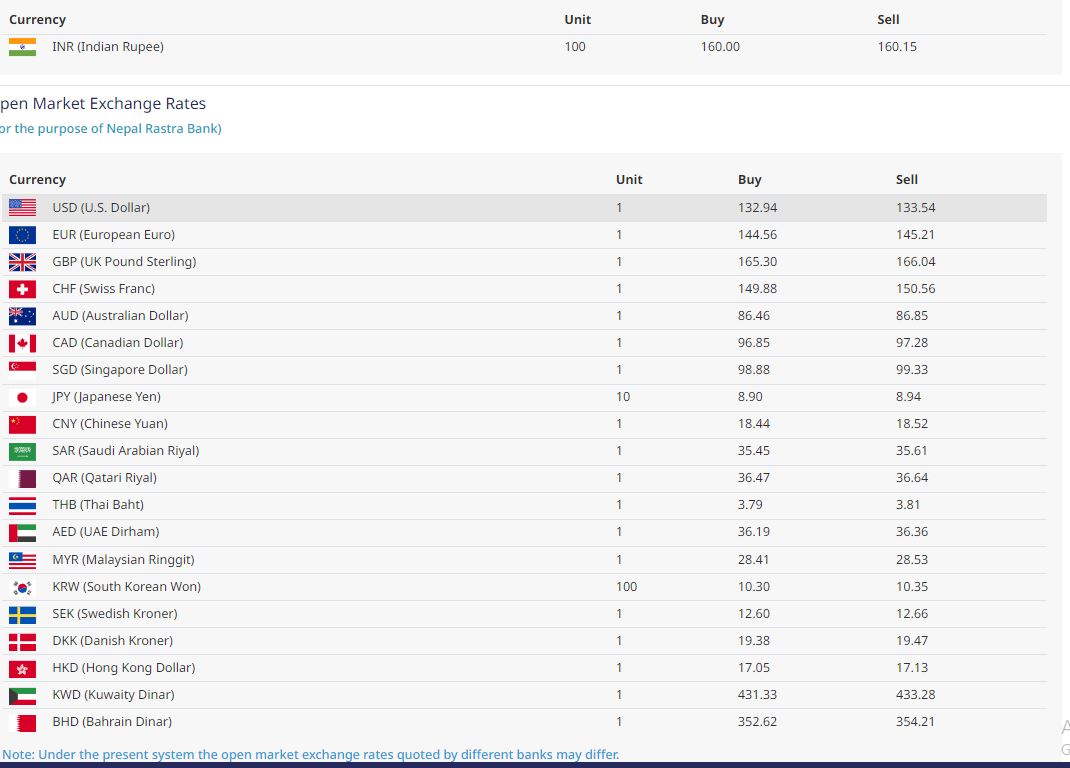Click the note about differing bank rates
Viewport: 1070px width, 768px height.
coord(310,754)
